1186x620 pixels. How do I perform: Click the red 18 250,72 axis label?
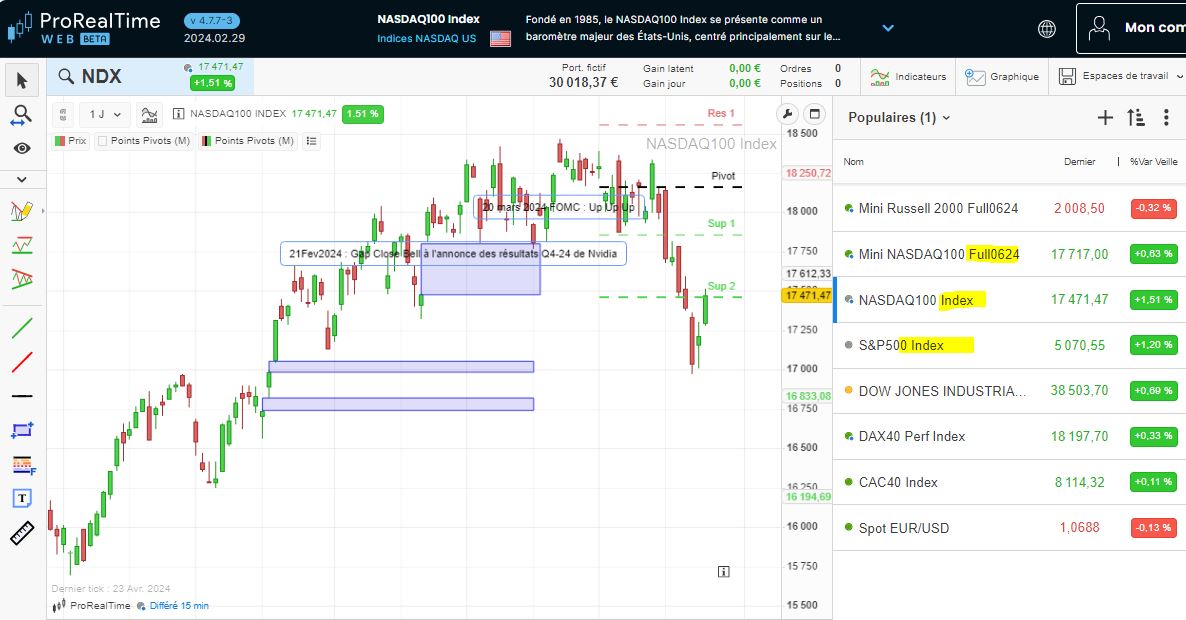pos(808,173)
